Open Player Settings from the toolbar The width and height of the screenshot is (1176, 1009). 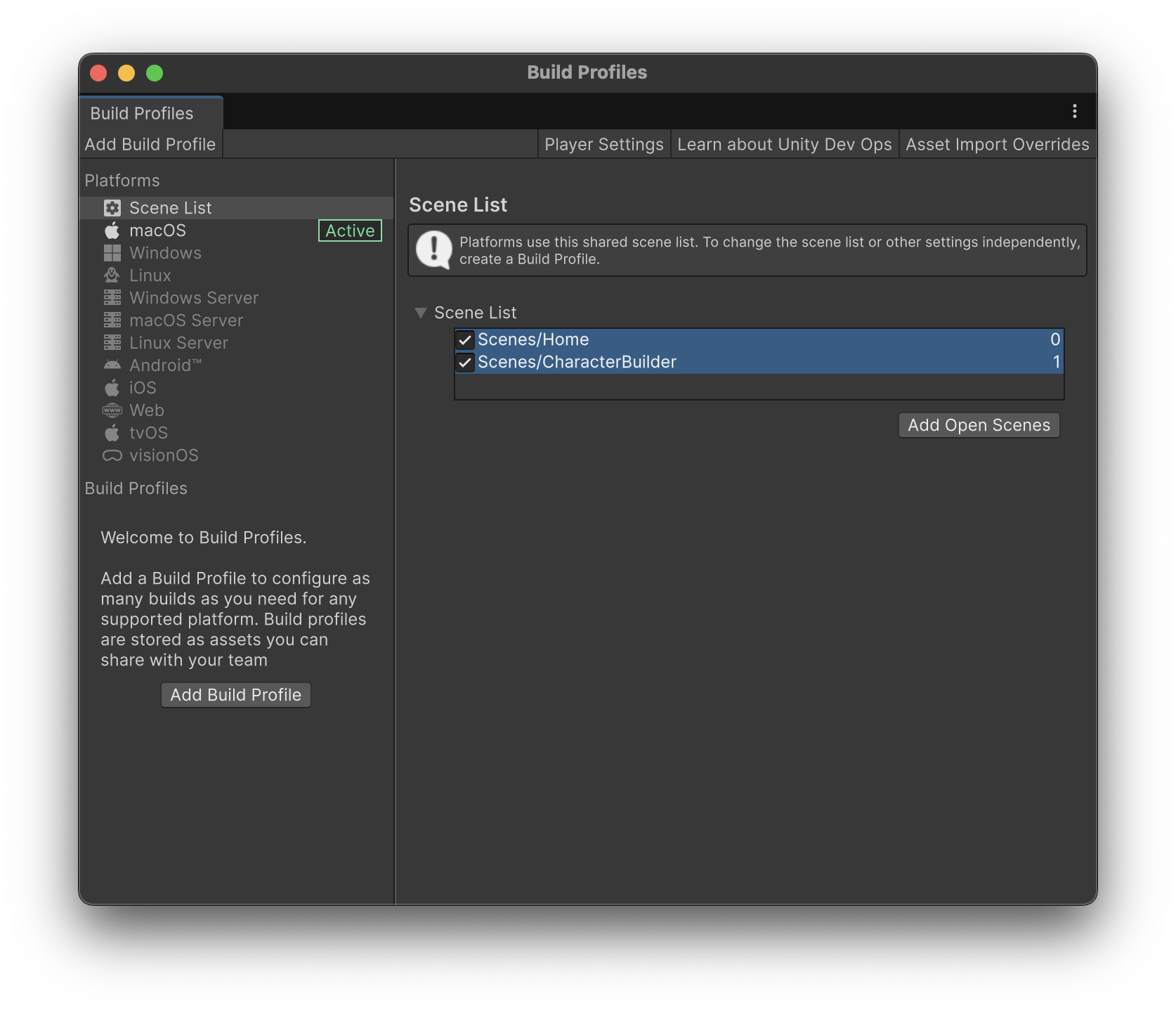(603, 144)
